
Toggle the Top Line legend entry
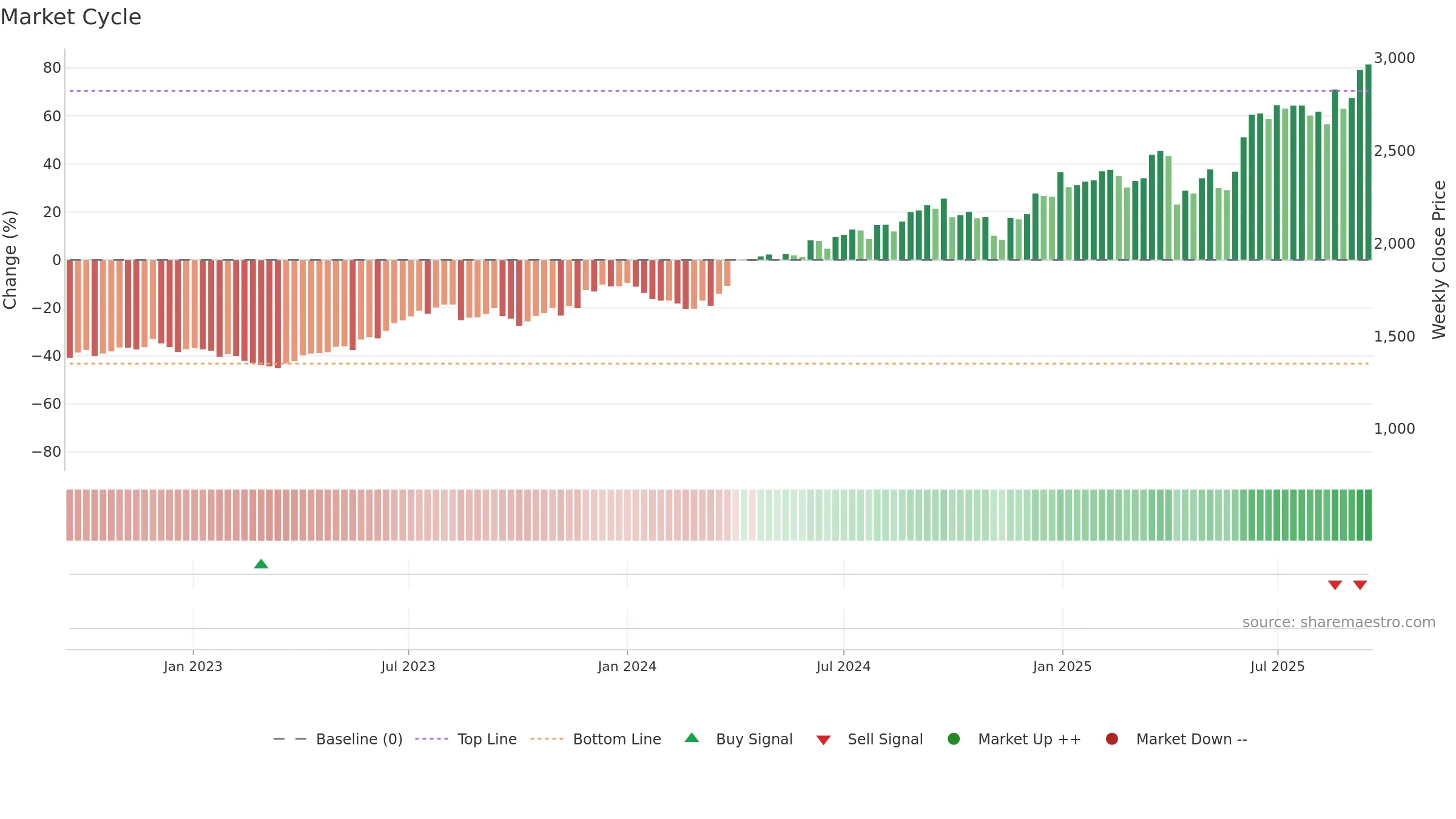tap(466, 739)
